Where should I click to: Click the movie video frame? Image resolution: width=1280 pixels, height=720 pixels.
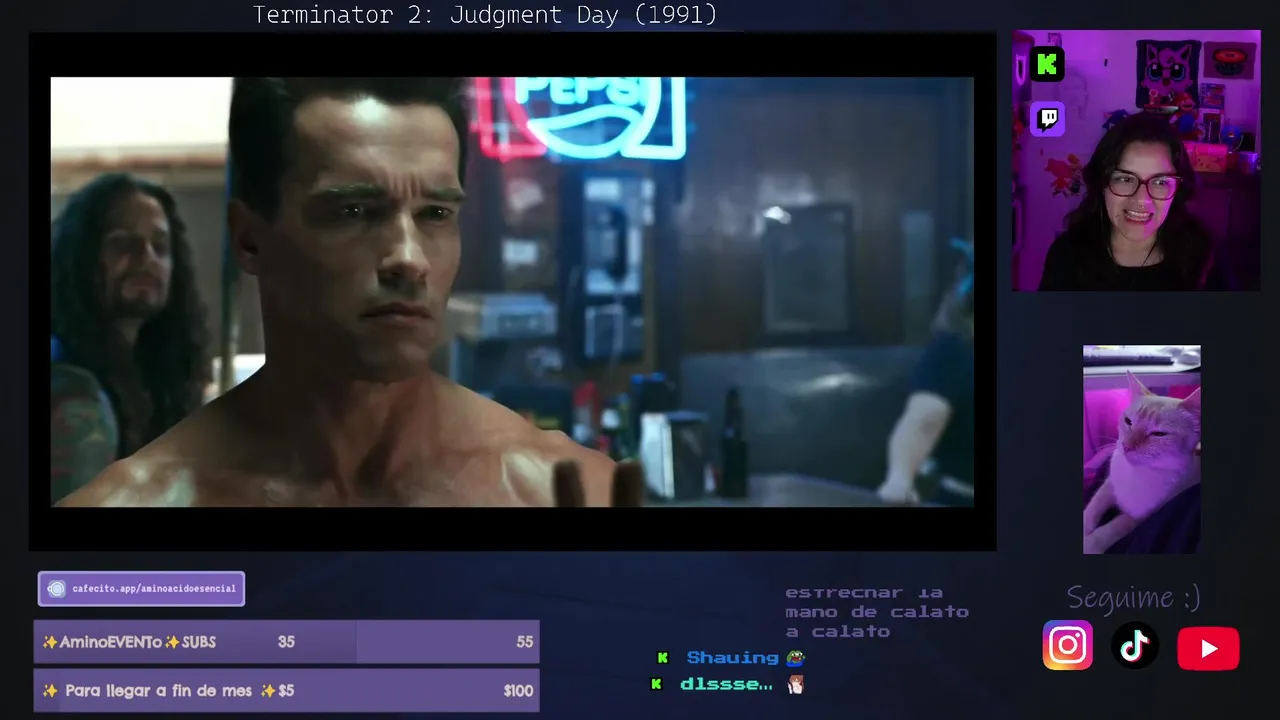(512, 292)
